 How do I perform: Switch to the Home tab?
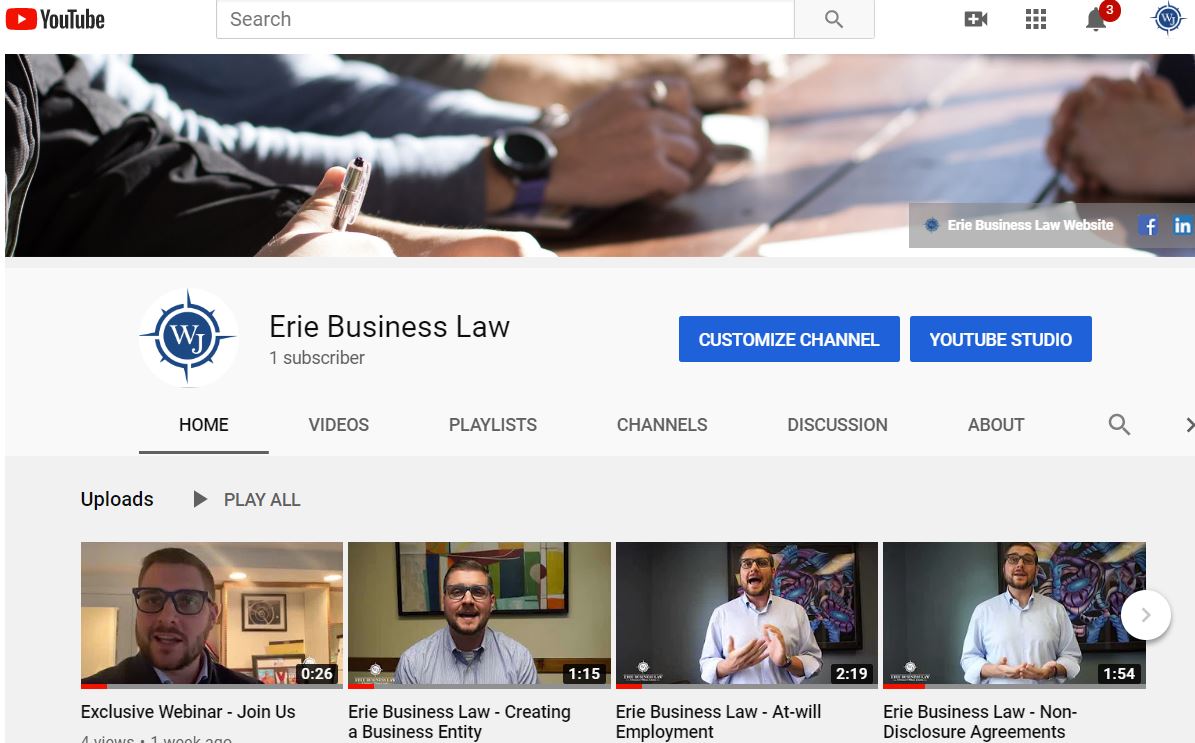[203, 424]
